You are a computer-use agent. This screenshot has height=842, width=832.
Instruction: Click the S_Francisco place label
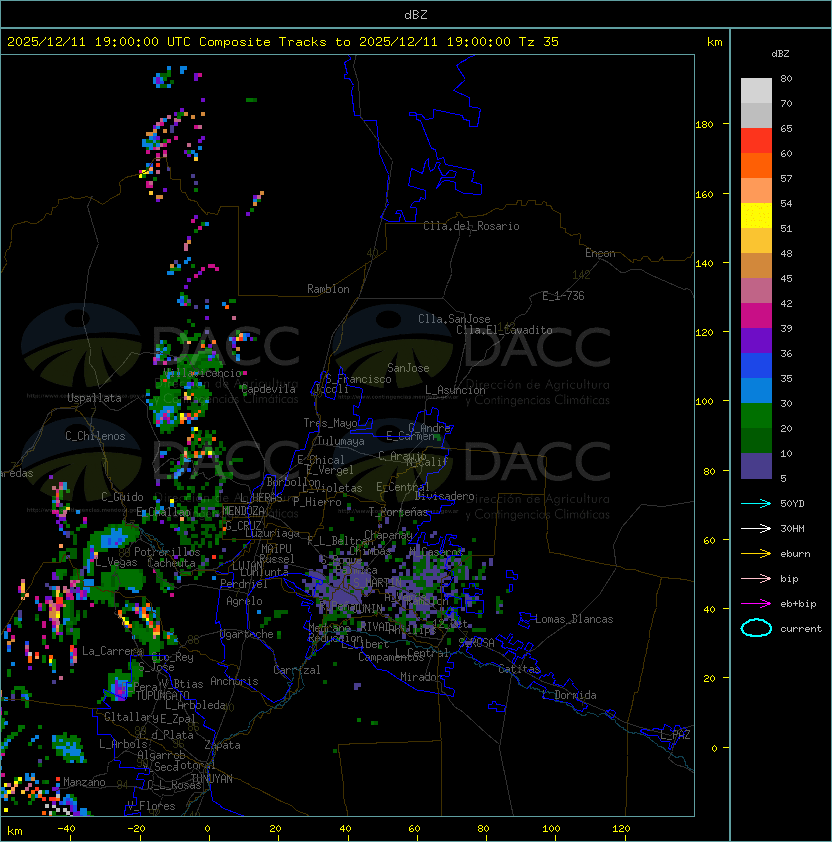pyautogui.click(x=358, y=379)
